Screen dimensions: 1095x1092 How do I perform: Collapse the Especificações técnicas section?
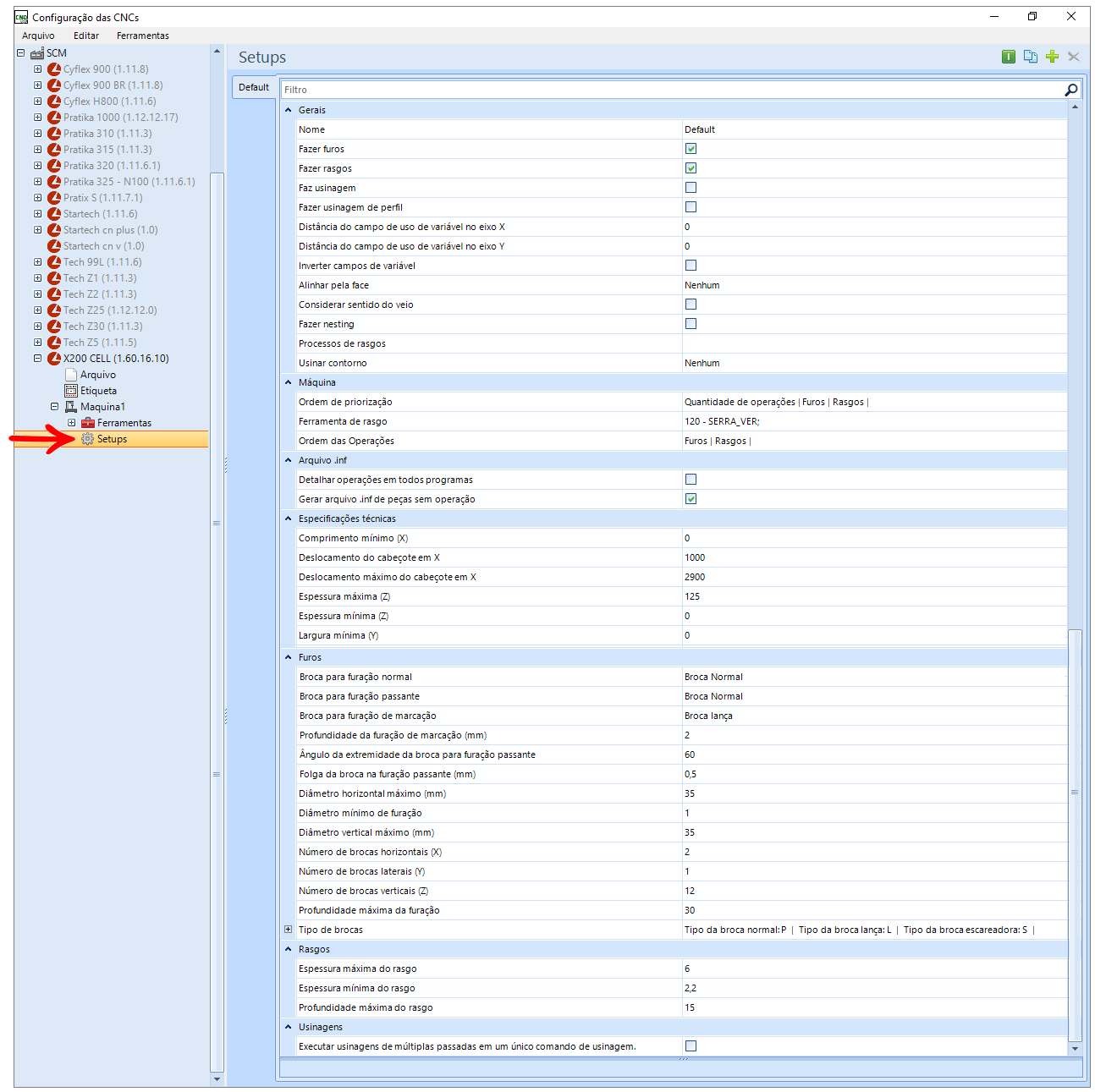point(288,519)
